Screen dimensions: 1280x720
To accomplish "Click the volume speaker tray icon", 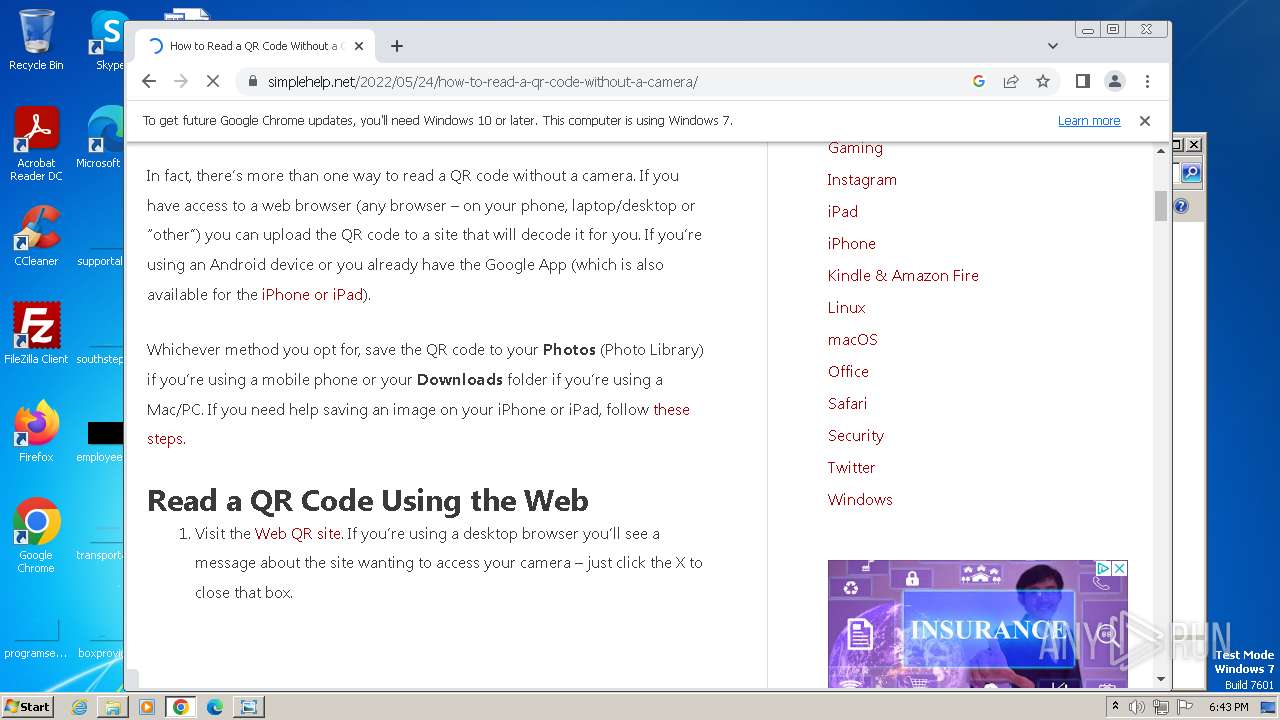I will click(1137, 707).
